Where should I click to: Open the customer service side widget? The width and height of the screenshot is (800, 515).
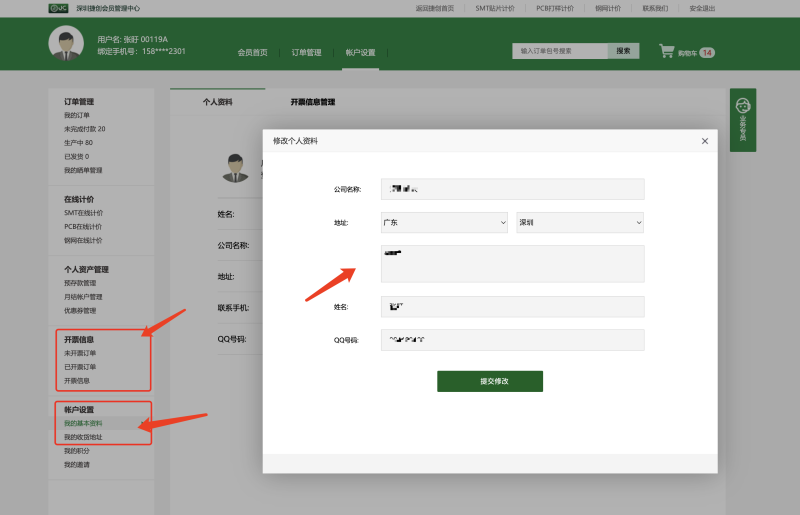tap(742, 120)
